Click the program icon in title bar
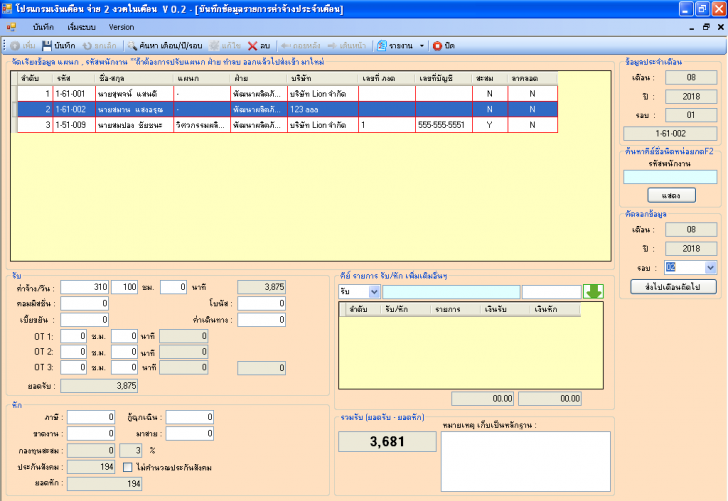 (7, 8)
